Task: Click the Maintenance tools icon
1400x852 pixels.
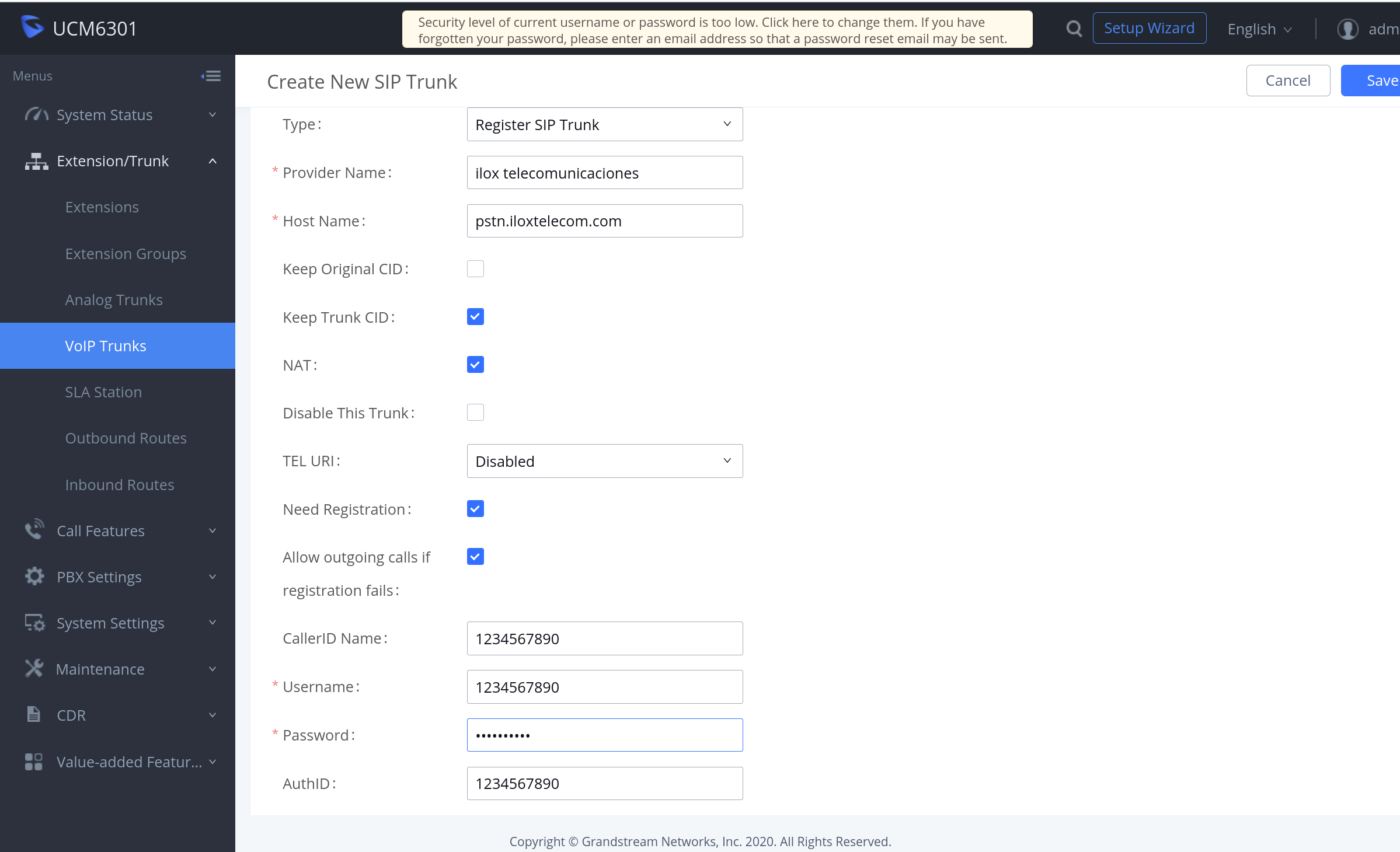Action: click(34, 668)
